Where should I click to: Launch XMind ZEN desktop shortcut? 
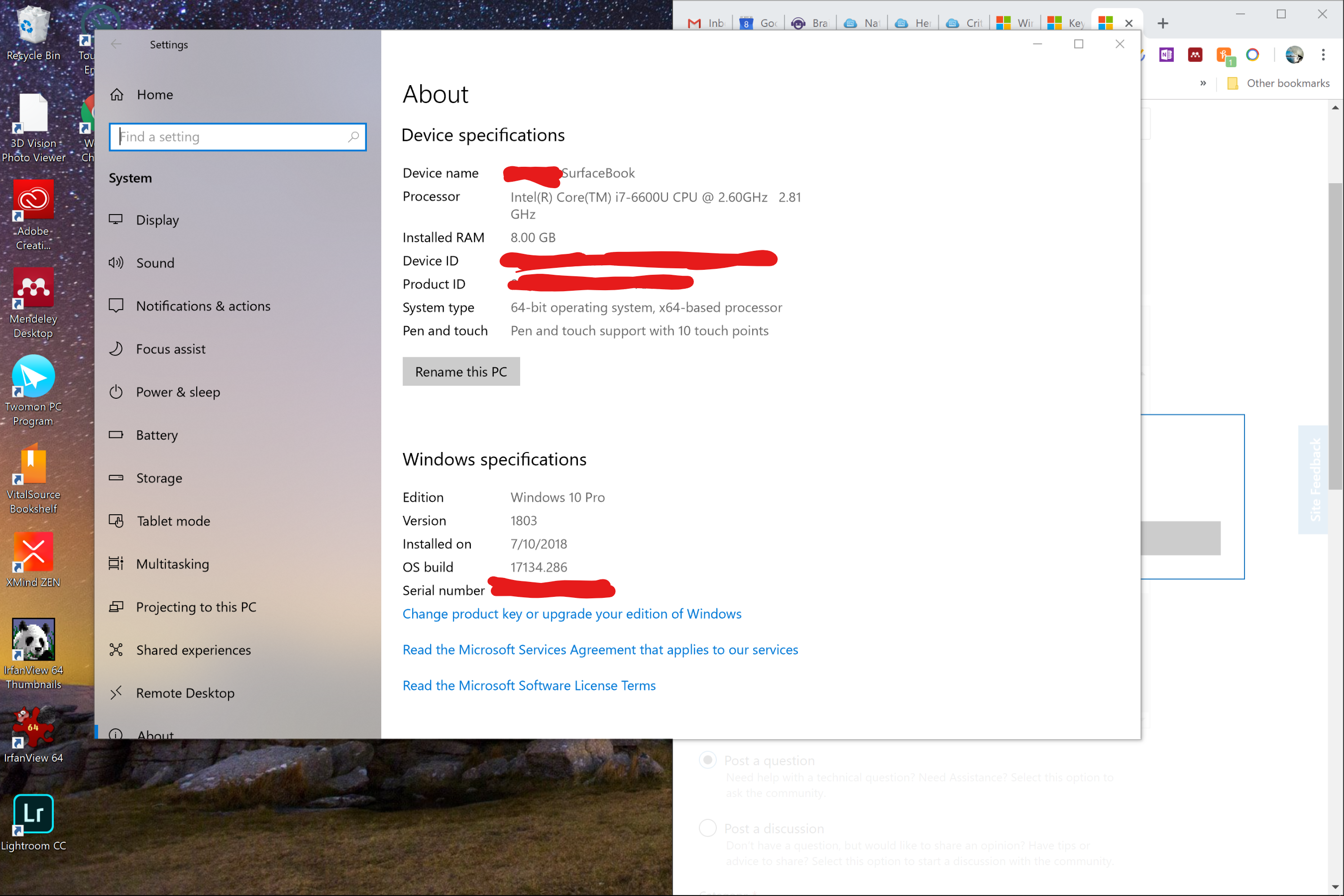click(33, 552)
